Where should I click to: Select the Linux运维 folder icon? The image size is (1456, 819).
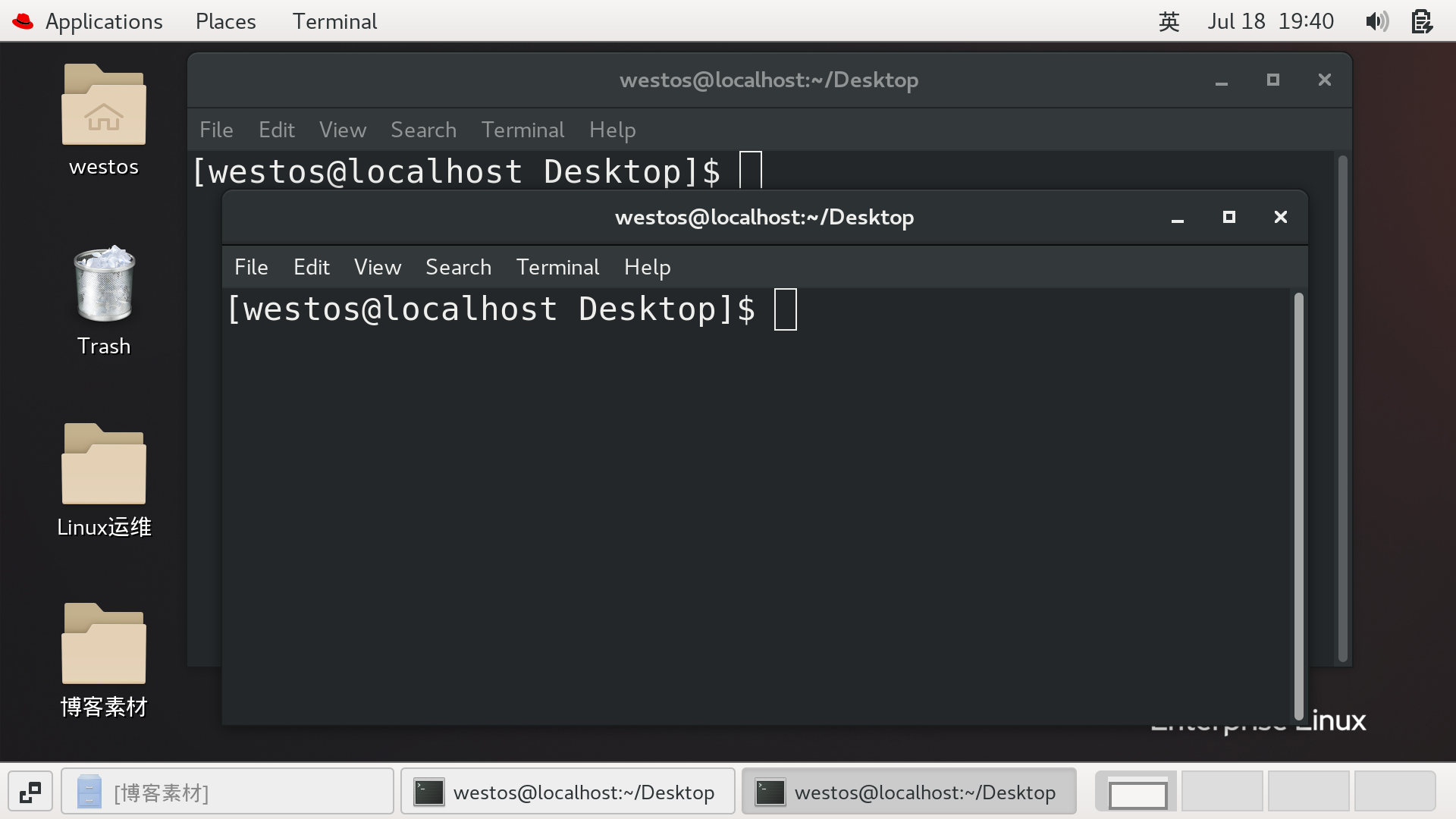104,463
